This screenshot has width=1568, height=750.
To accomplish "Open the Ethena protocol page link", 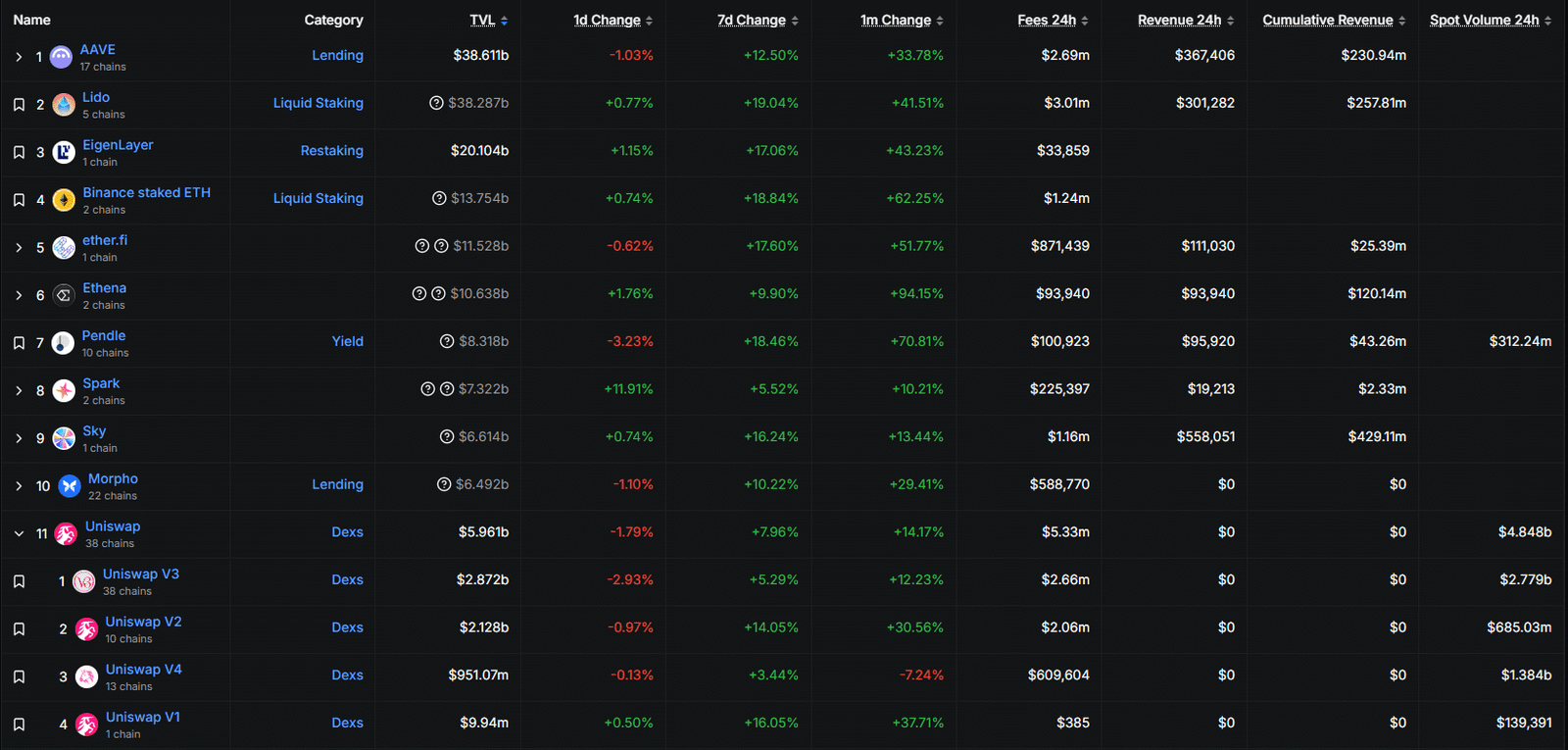I will pos(104,287).
